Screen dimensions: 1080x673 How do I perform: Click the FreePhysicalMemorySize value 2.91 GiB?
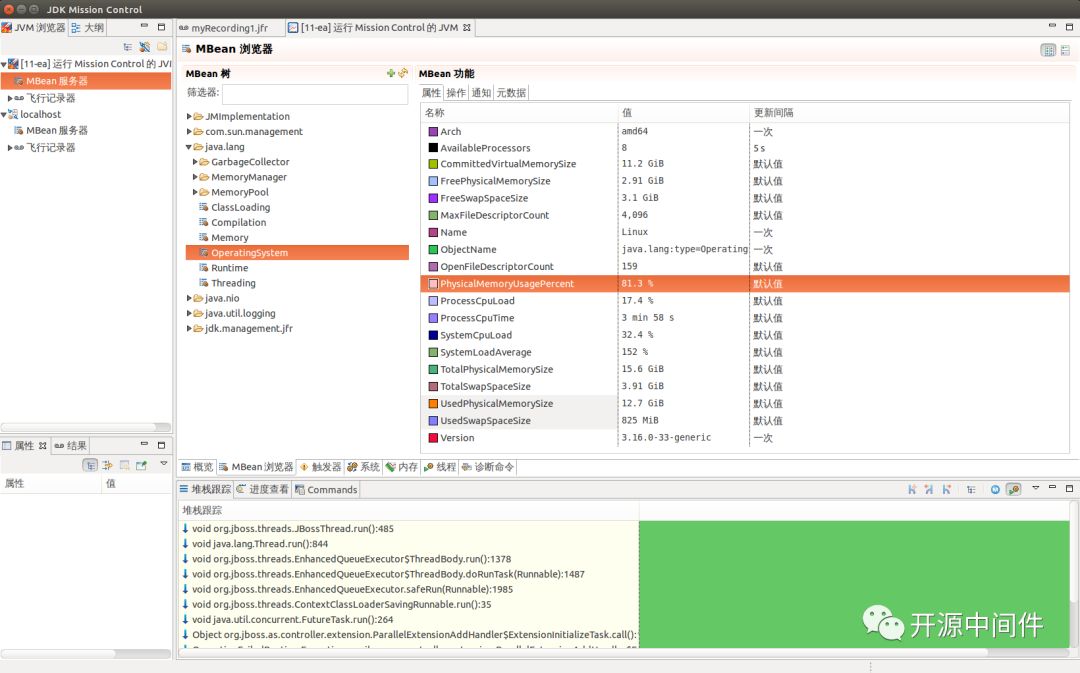tap(642, 180)
